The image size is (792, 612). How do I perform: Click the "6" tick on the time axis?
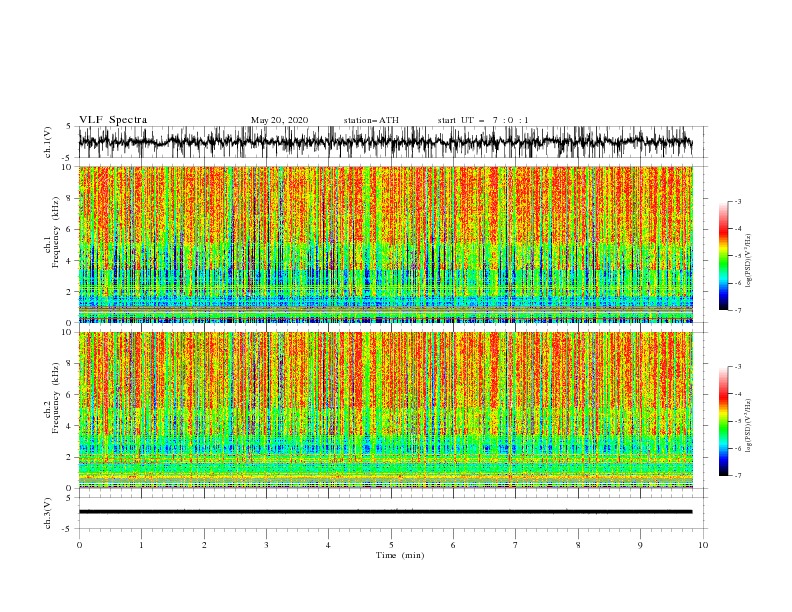click(x=453, y=545)
